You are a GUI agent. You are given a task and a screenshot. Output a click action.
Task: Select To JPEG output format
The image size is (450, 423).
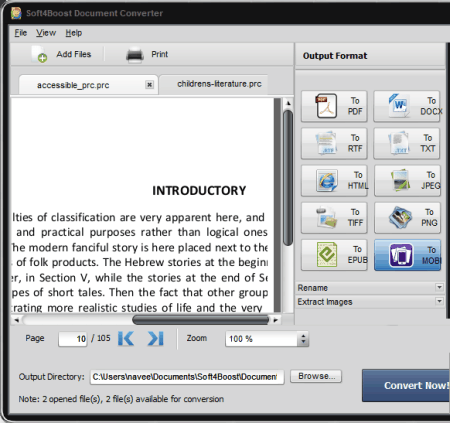407,180
